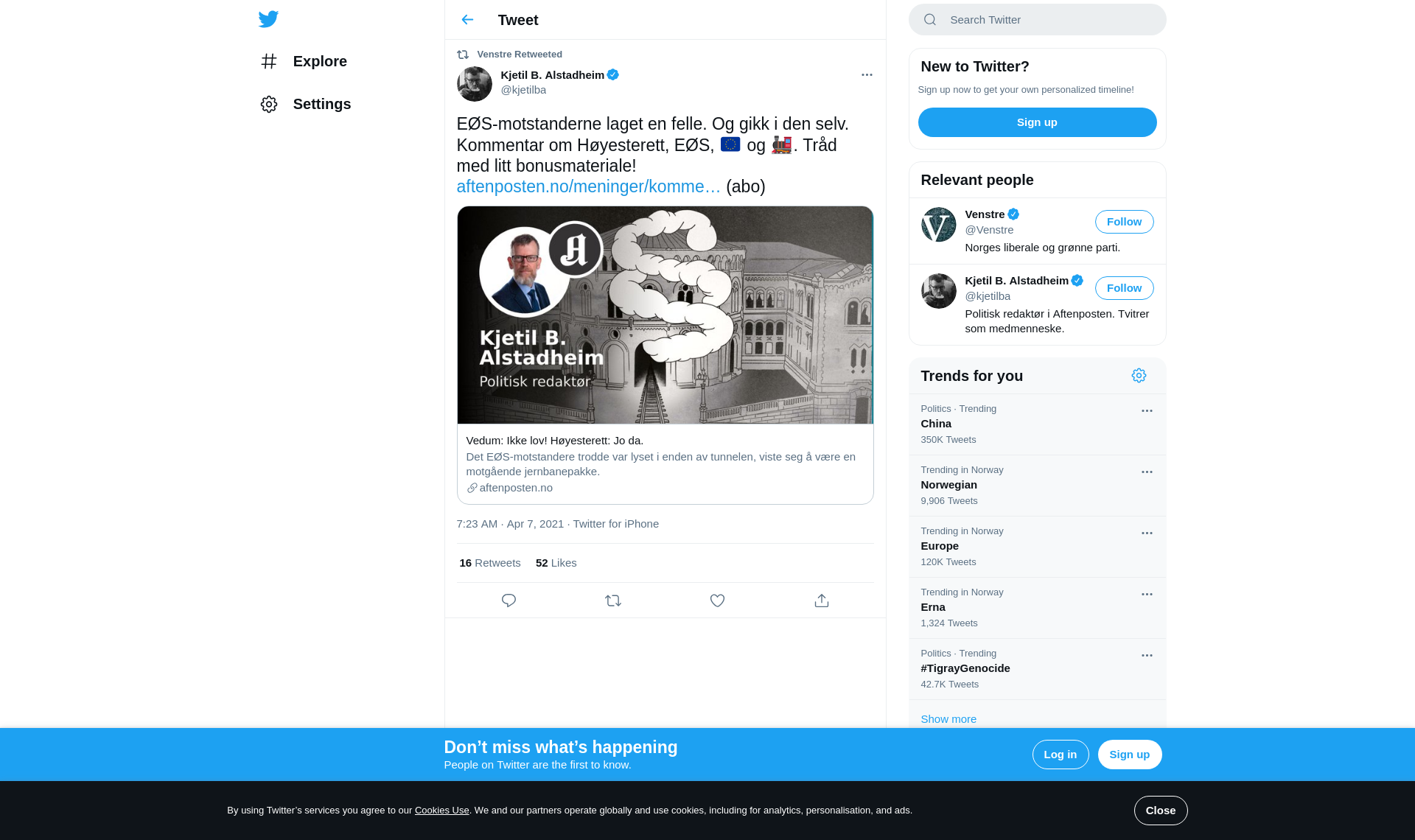The height and width of the screenshot is (840, 1415).
Task: Open the article preview image card
Action: click(x=665, y=315)
